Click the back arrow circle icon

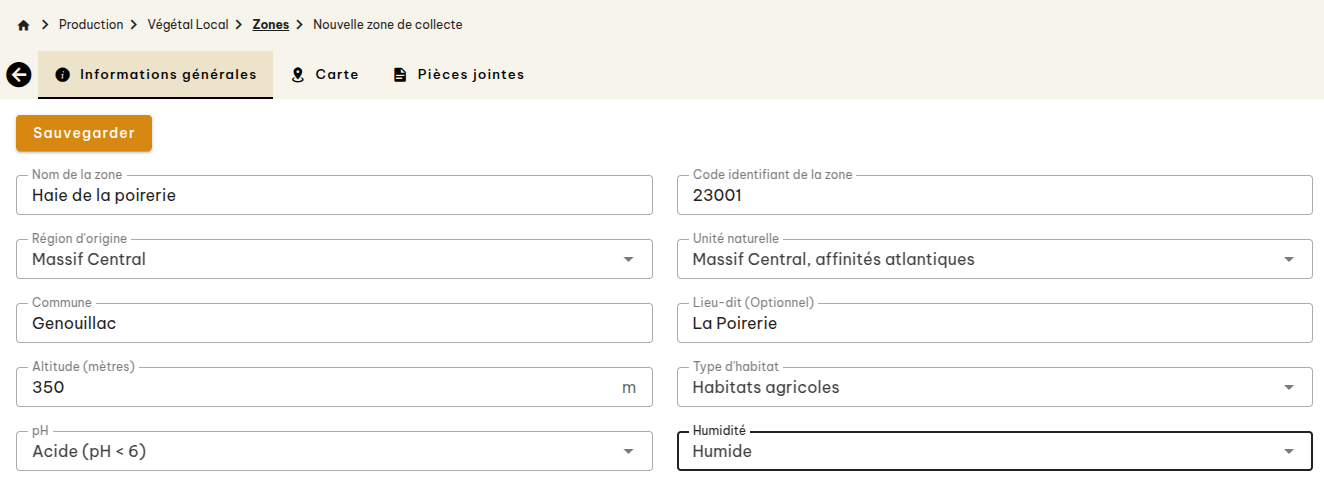tap(19, 74)
